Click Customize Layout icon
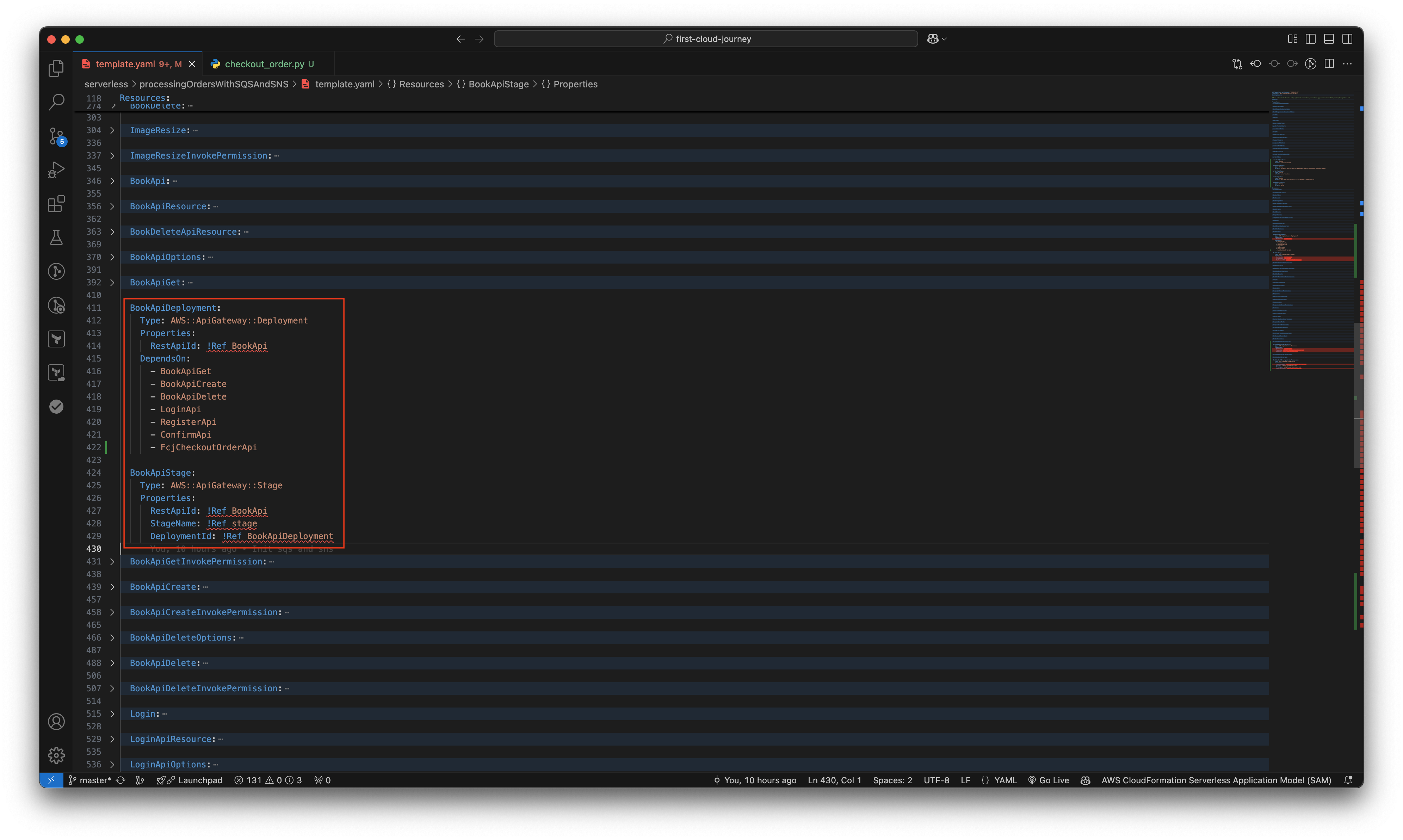Viewport: 1403px width, 840px height. coord(1293,39)
